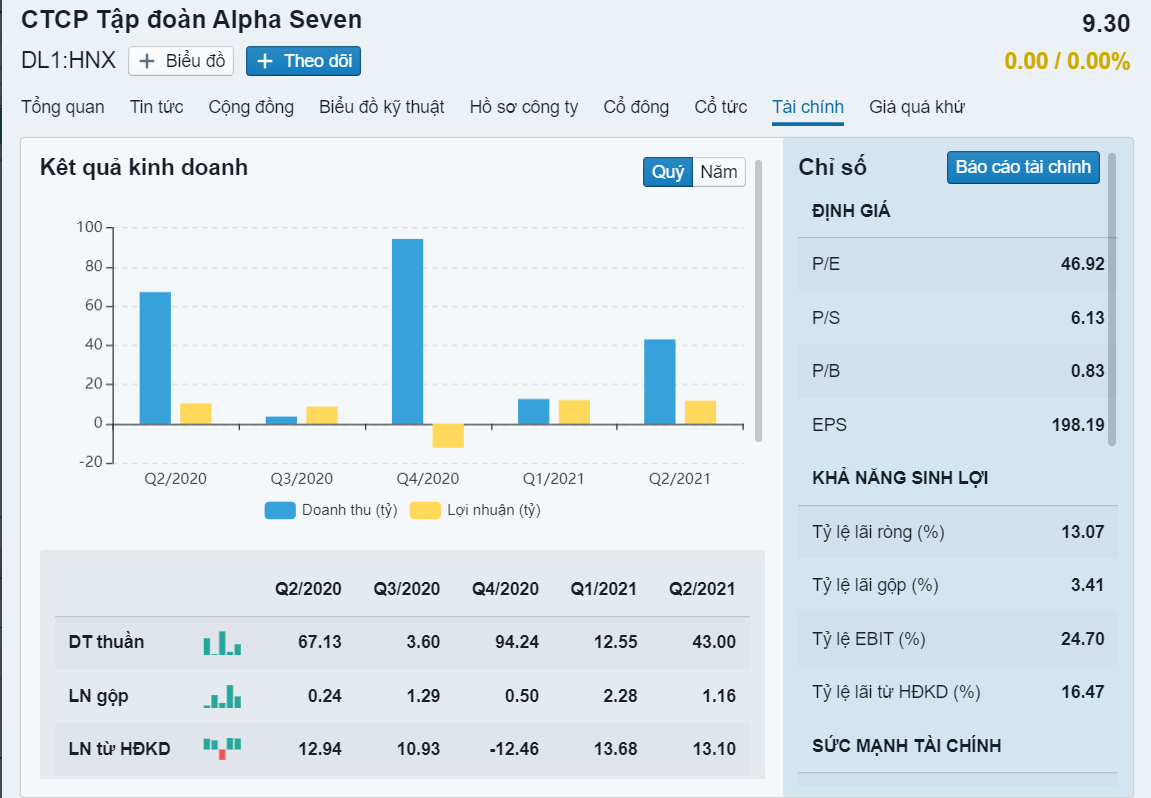Click the Kết quả kinh doanh scrollbar

[758, 300]
